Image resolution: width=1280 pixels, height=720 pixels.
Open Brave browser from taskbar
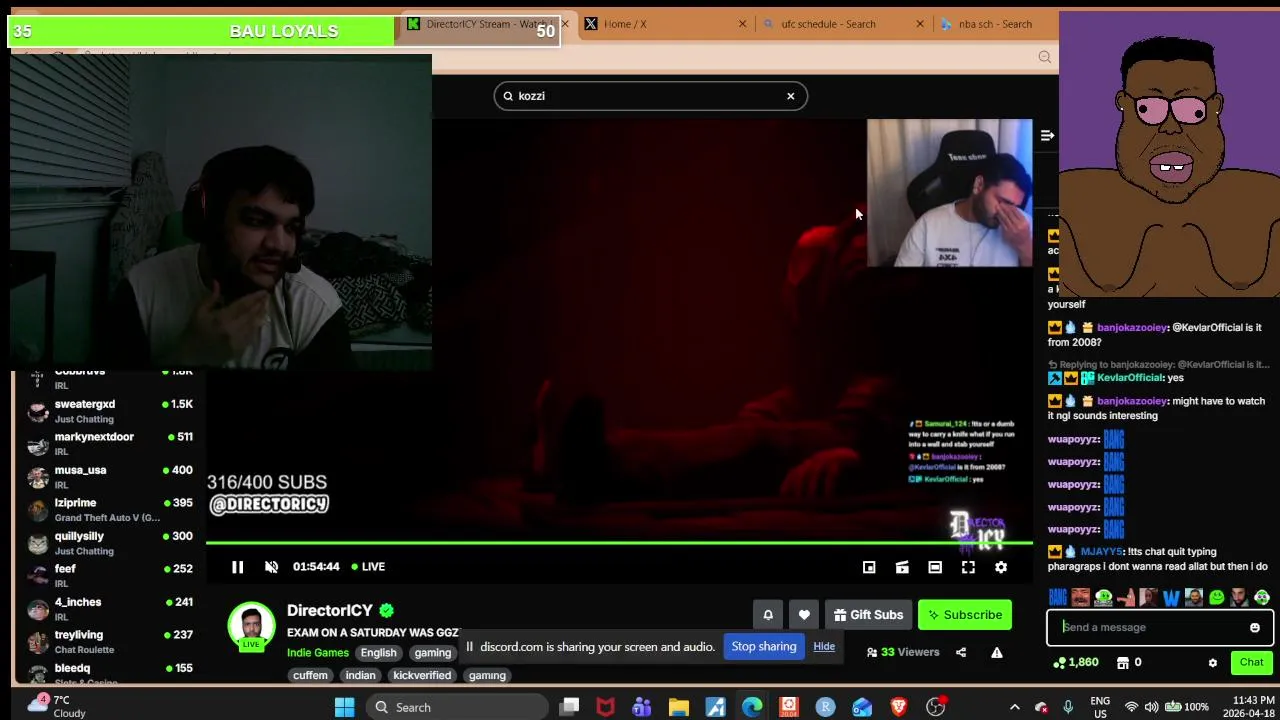coord(898,707)
